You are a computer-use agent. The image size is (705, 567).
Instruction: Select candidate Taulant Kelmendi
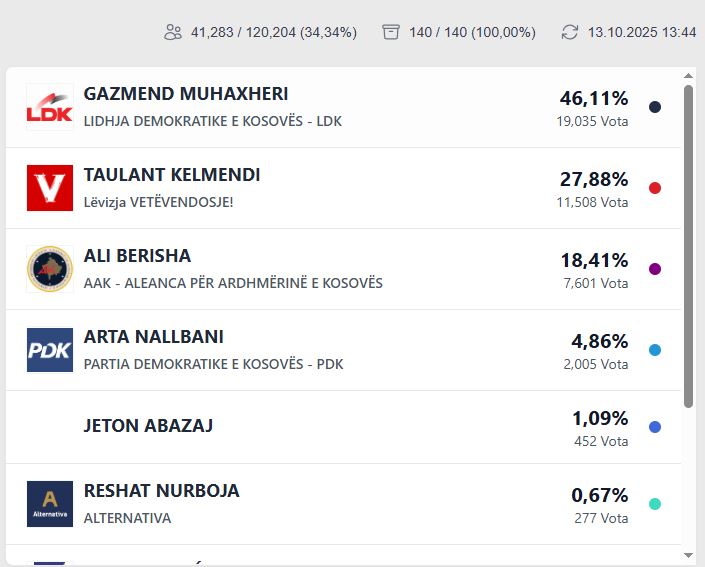click(x=172, y=175)
